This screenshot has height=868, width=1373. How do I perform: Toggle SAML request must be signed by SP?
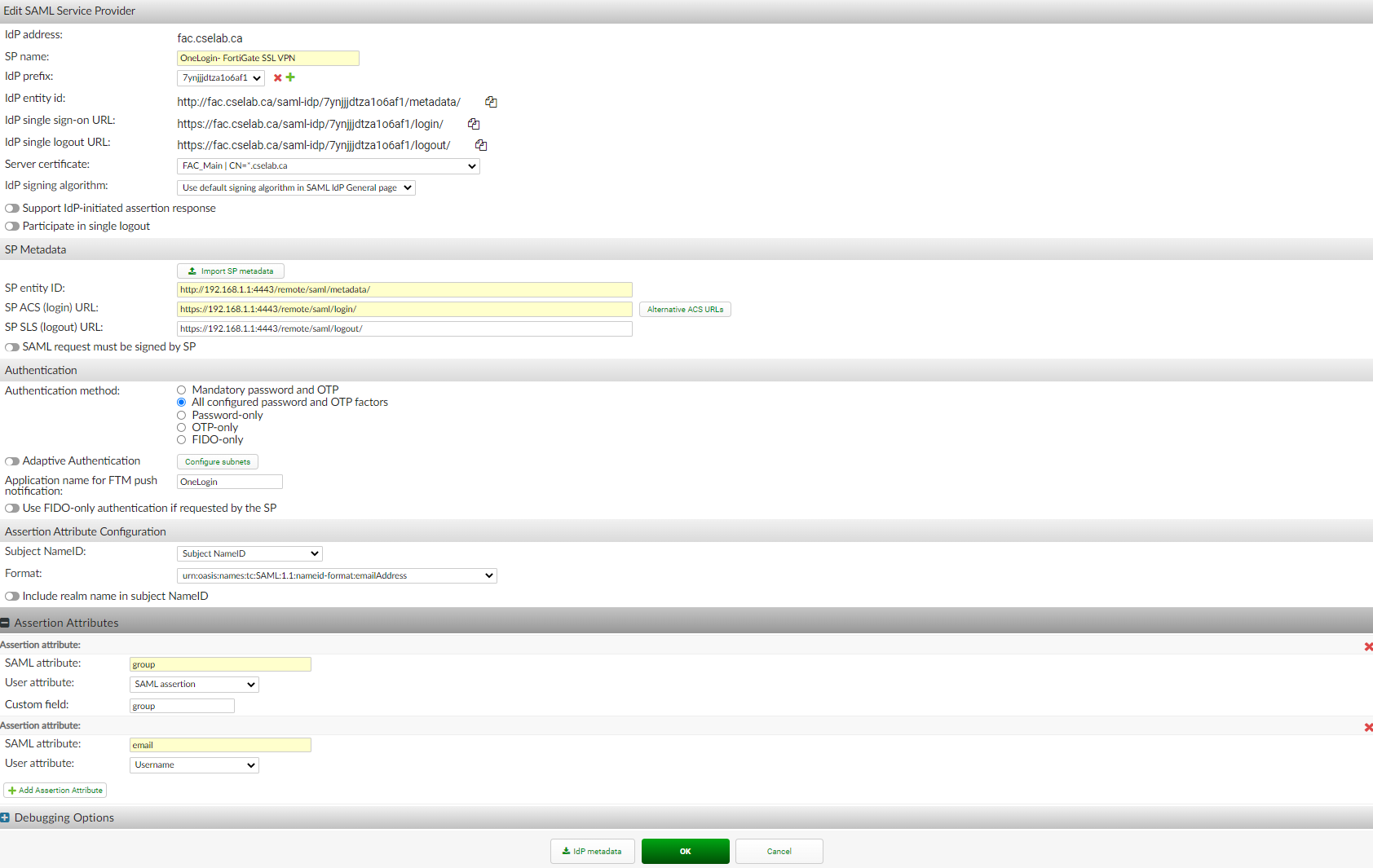click(x=11, y=346)
